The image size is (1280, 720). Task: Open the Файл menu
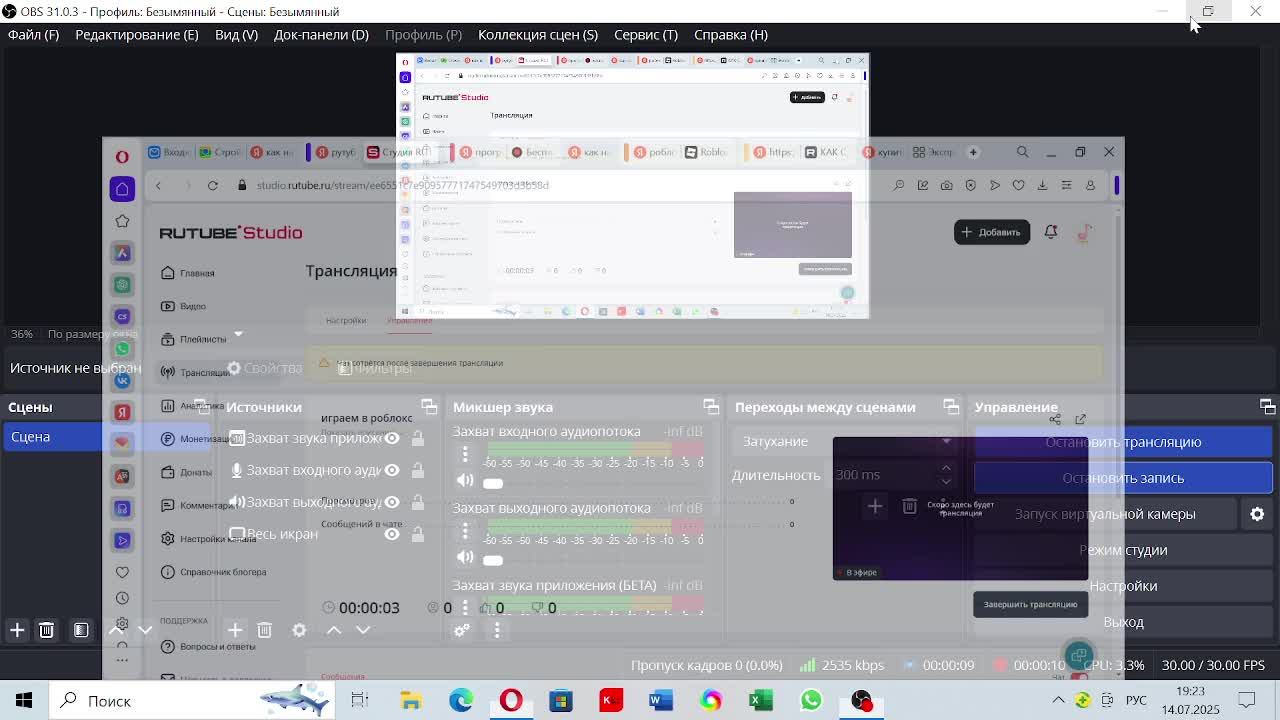coord(34,34)
